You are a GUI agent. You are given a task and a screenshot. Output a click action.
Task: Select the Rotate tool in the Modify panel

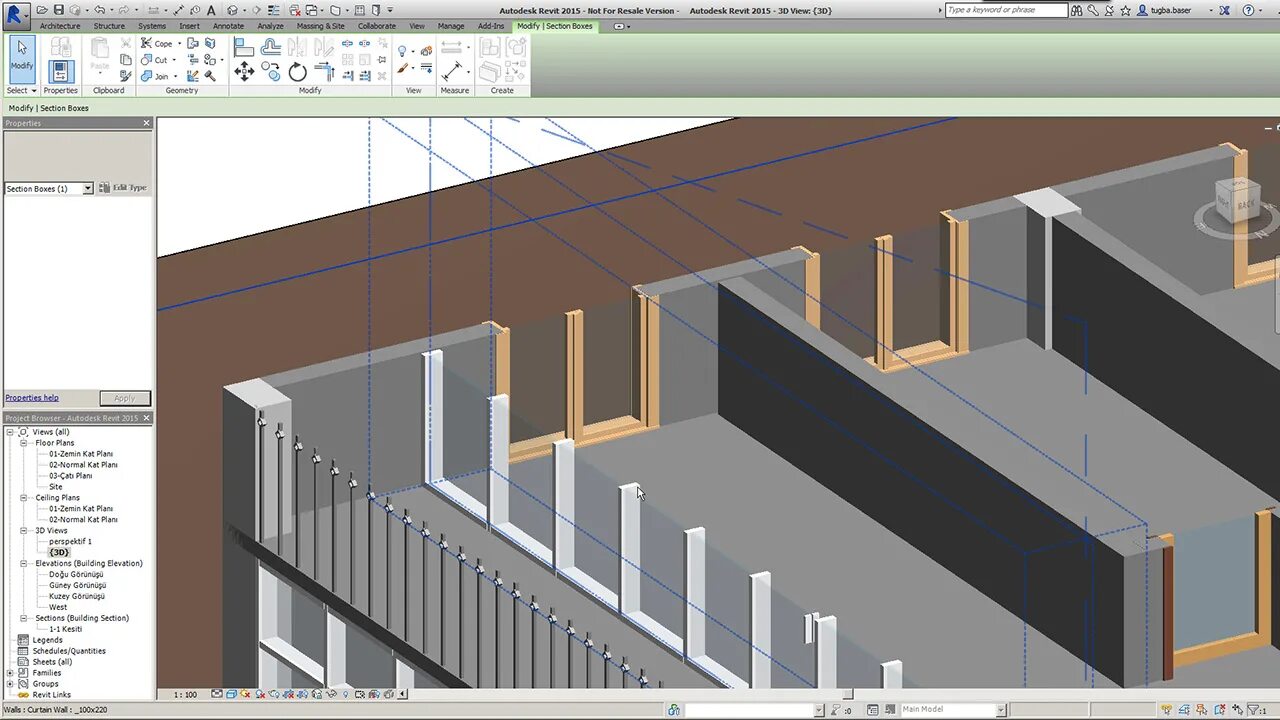coord(298,71)
